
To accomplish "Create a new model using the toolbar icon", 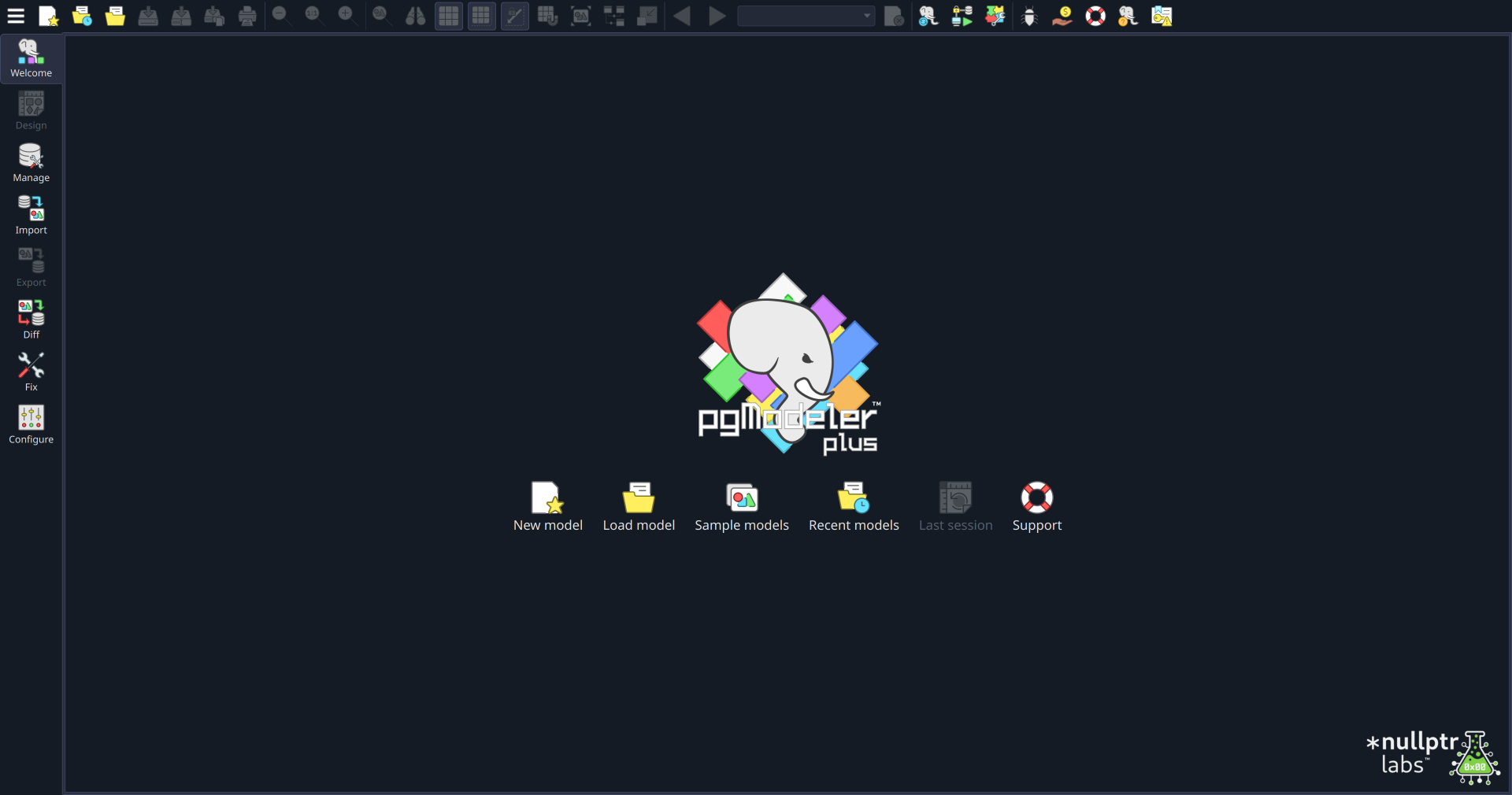I will [x=48, y=16].
